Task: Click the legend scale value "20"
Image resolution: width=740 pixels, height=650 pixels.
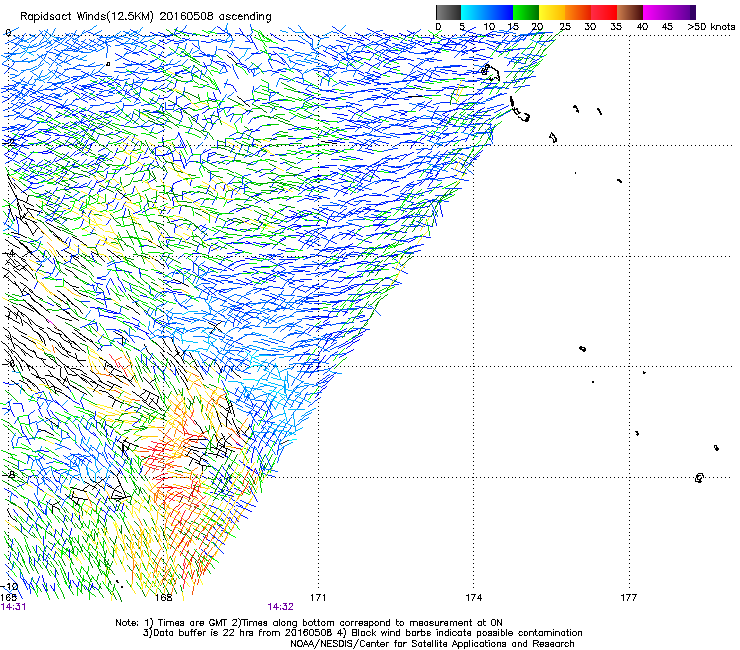Action: click(537, 26)
